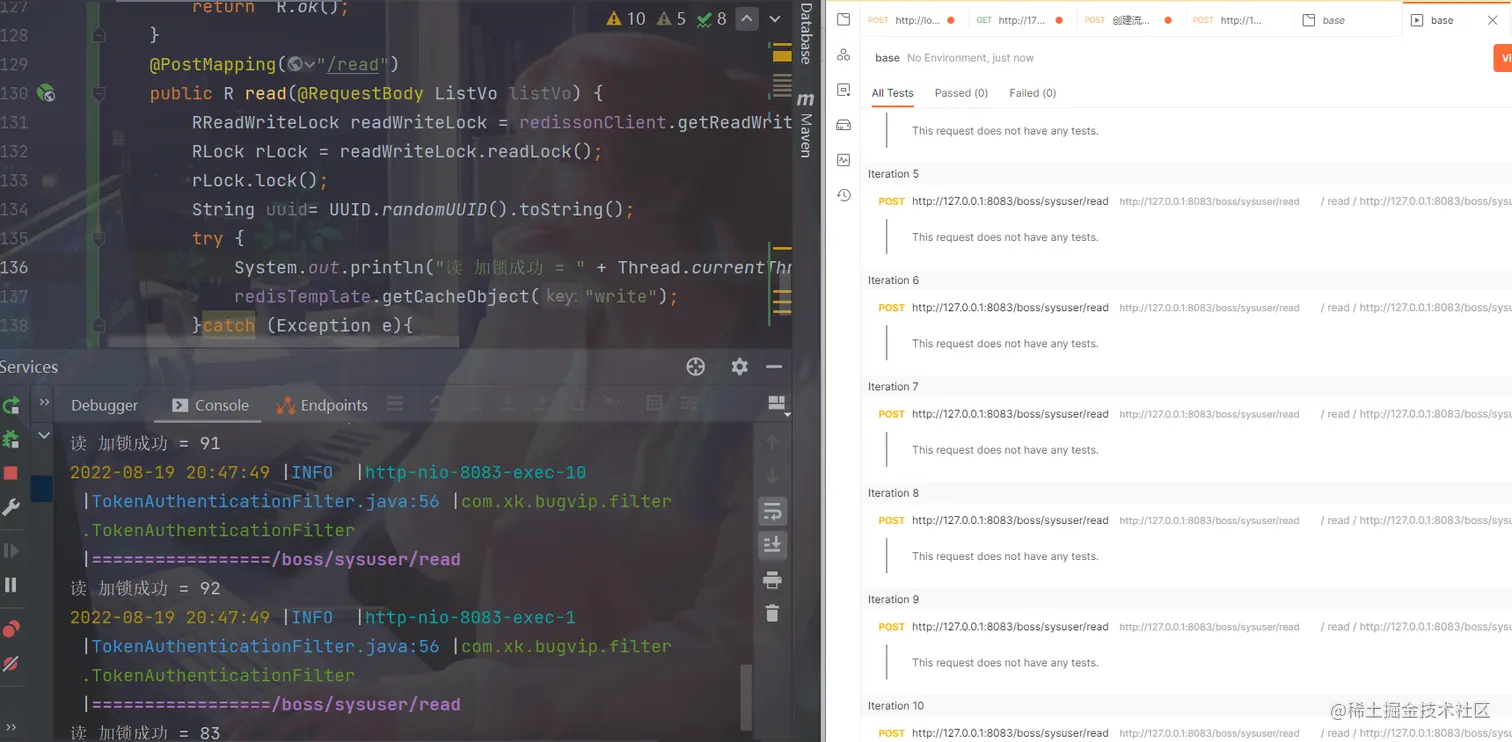Open the layout settings dropdown in Services

pos(777,405)
